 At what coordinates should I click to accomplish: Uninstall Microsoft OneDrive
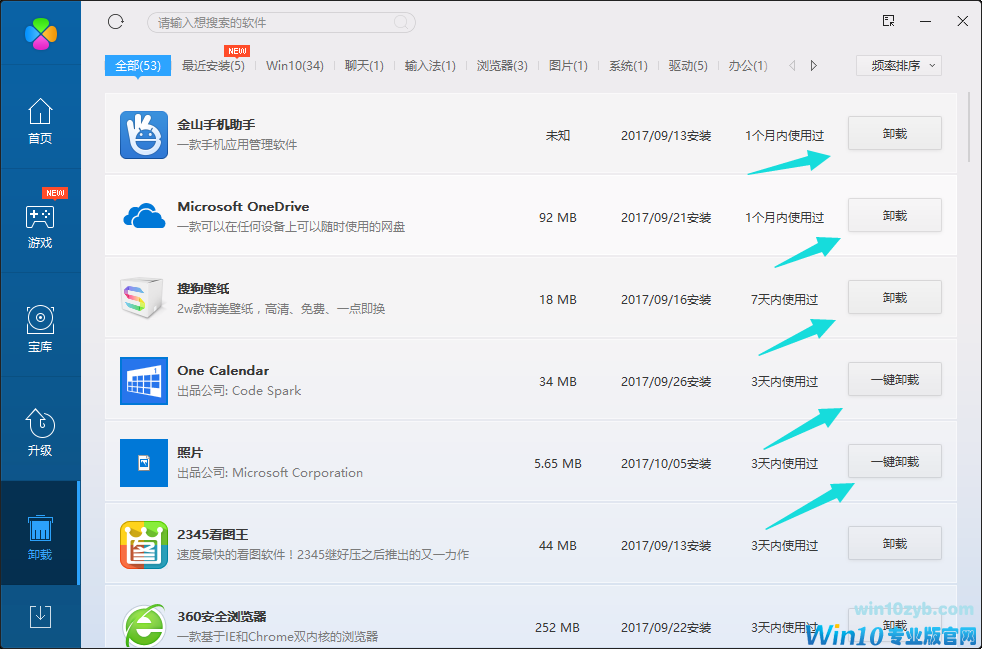click(894, 215)
